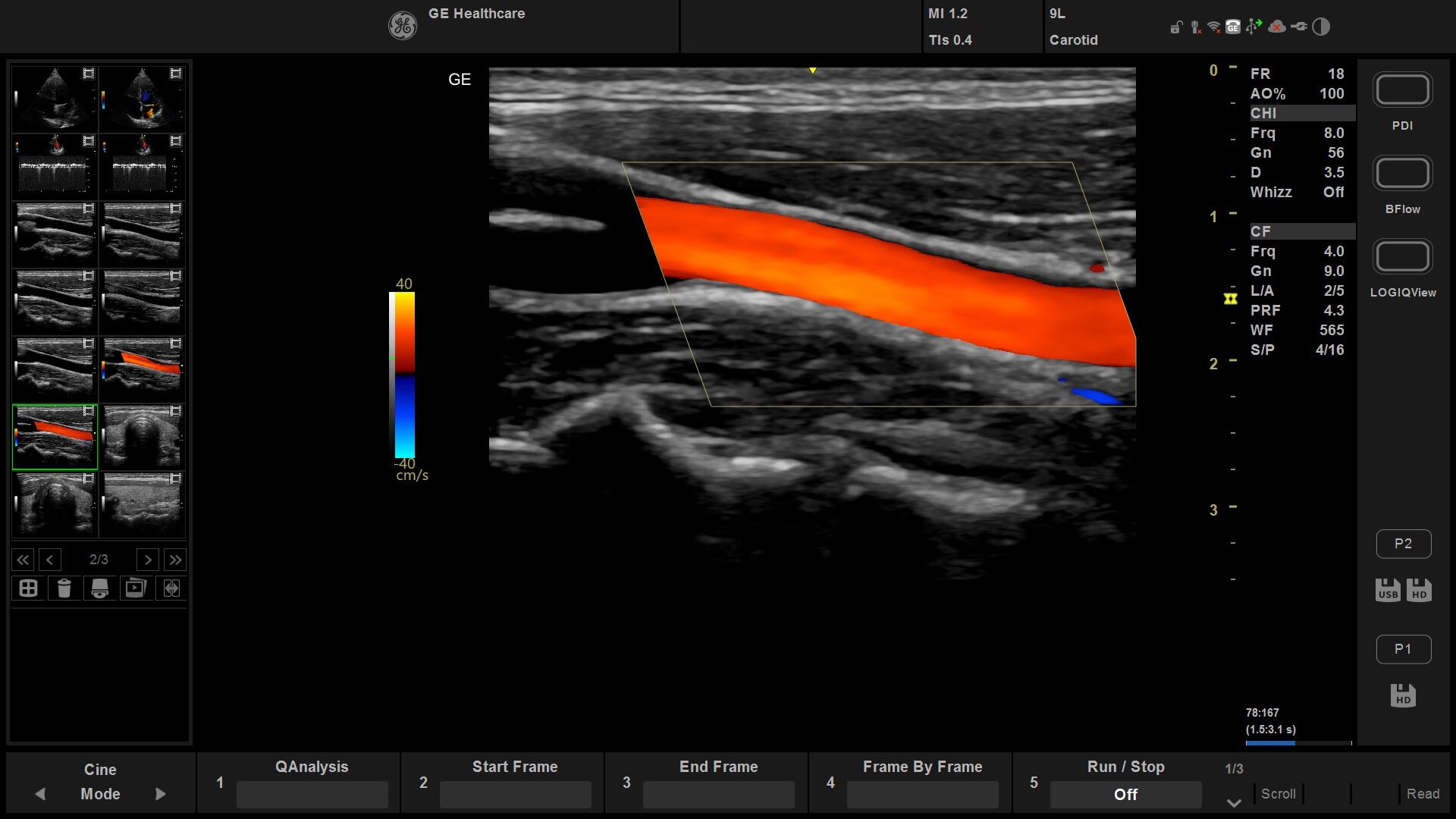Screen dimensions: 1456x819
Task: Toggle the LOGIQView button
Action: pos(1402,257)
